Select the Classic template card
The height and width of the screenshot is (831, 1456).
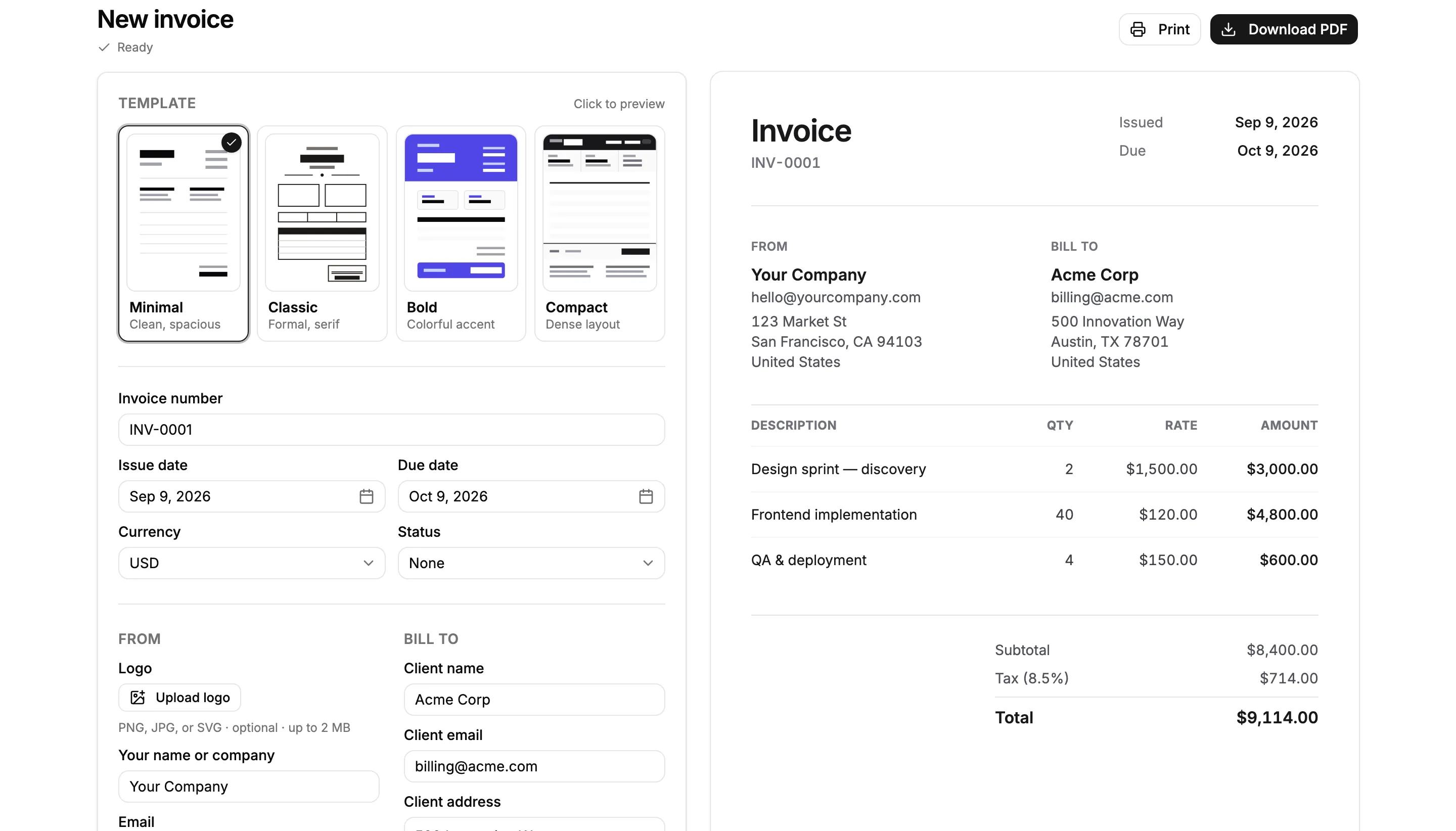pos(322,234)
